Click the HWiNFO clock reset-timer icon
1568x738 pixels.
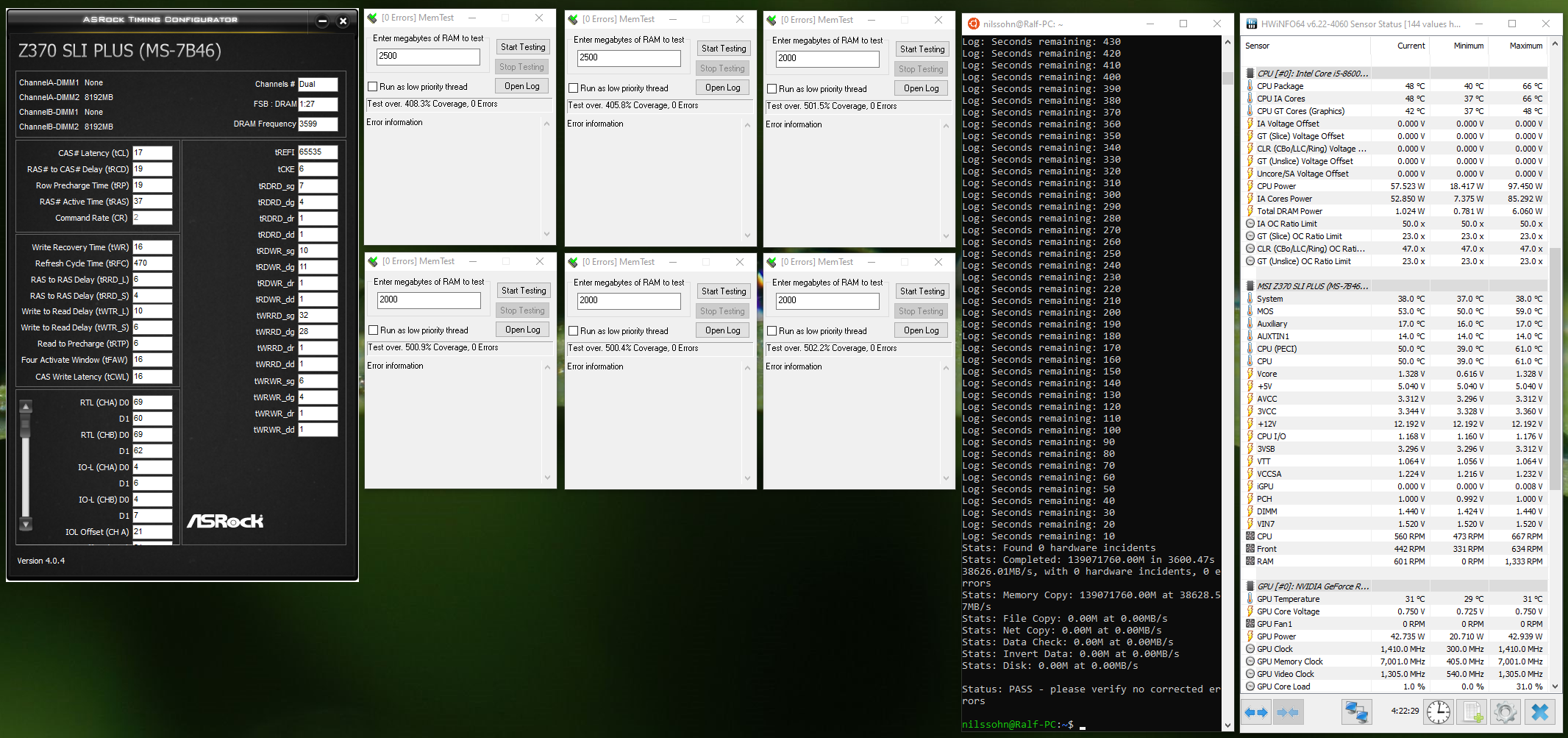pyautogui.click(x=1439, y=712)
